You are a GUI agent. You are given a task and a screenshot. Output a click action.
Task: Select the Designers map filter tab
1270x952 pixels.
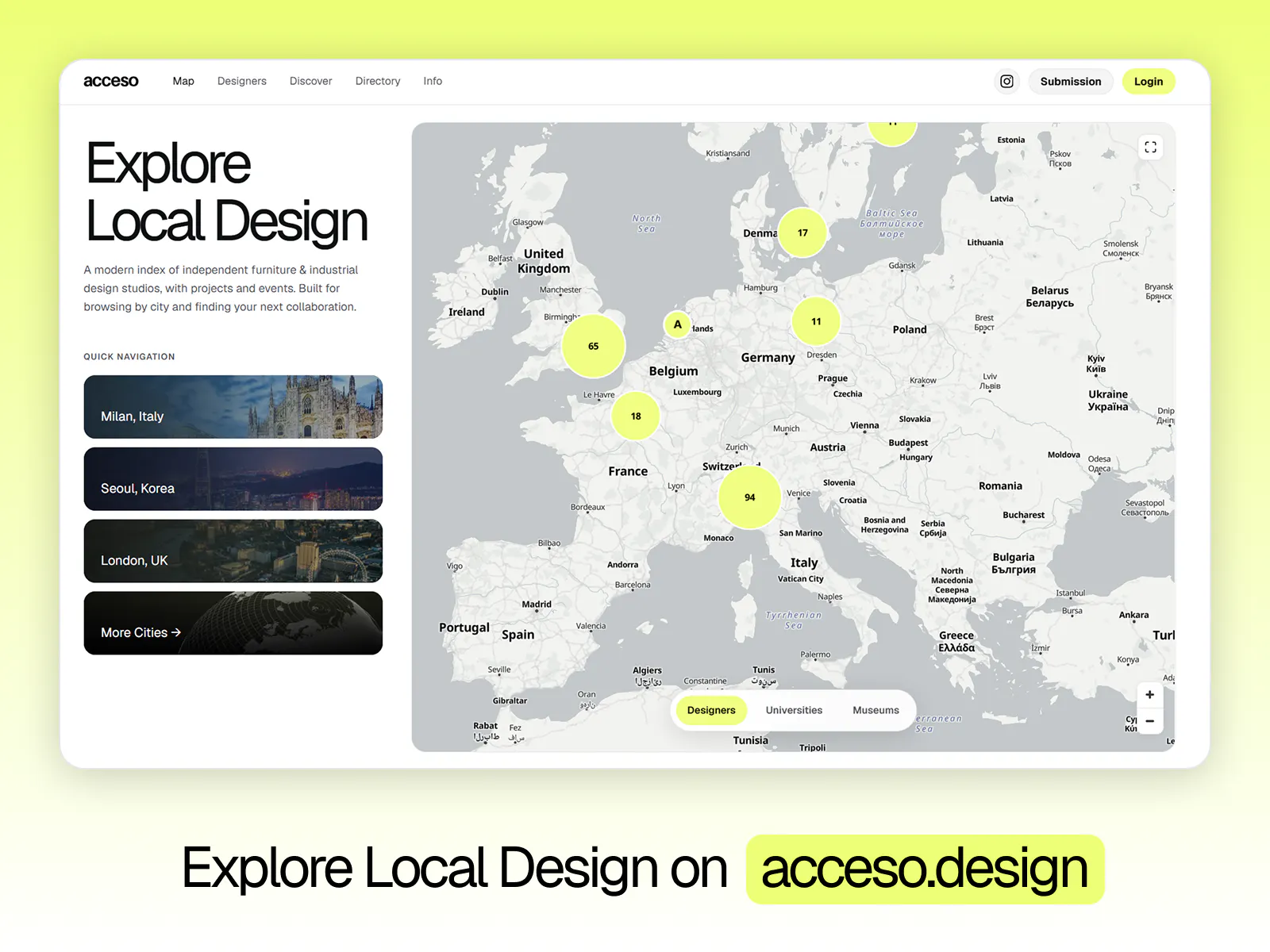[711, 710]
